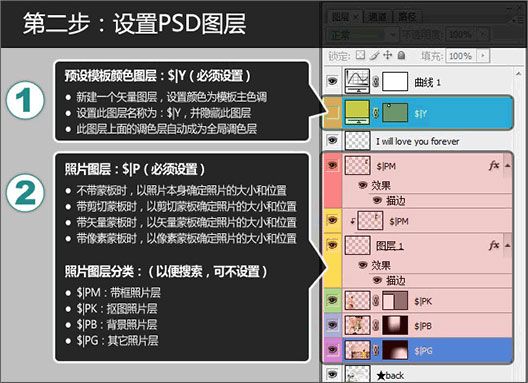
Task: Click the clipping arrow icon on lower $|PM layer
Action: point(353,221)
